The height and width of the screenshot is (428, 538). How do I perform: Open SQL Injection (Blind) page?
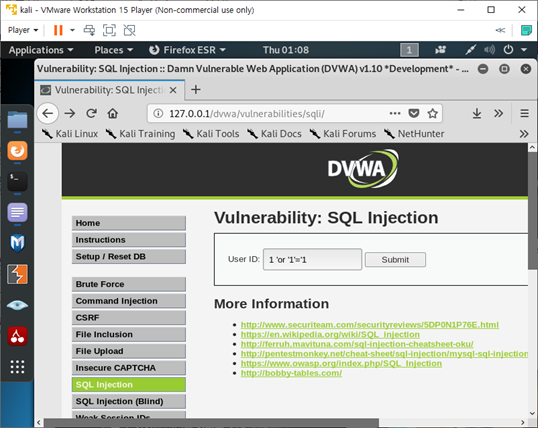tap(129, 401)
